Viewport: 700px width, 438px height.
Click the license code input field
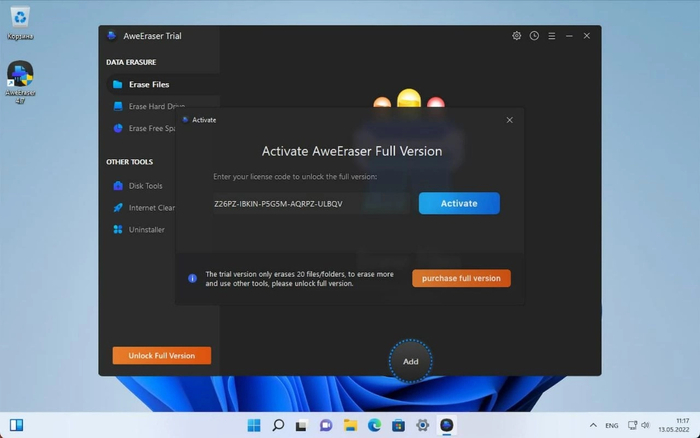pos(310,204)
